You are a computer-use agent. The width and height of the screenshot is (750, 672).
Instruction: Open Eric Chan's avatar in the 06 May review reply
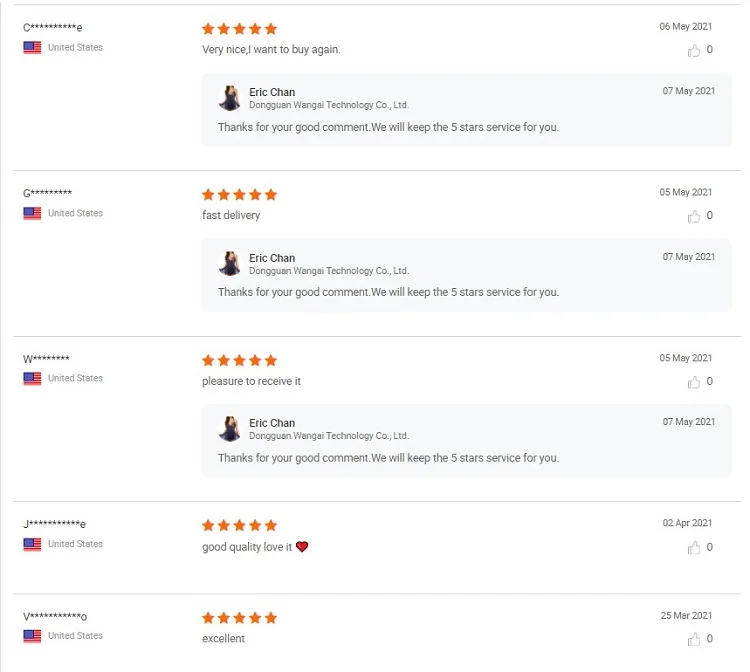point(230,98)
